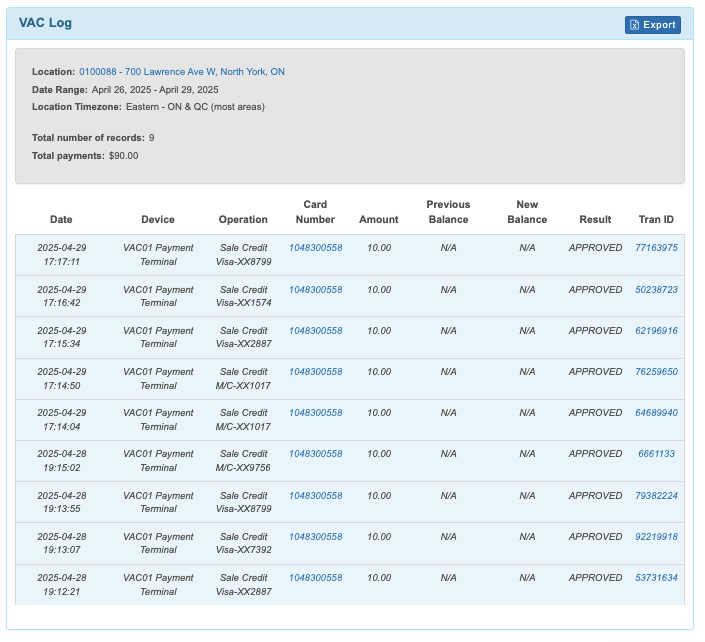This screenshot has height=642, width=705.
Task: Click Total payments value $90.00
Action: [124, 156]
